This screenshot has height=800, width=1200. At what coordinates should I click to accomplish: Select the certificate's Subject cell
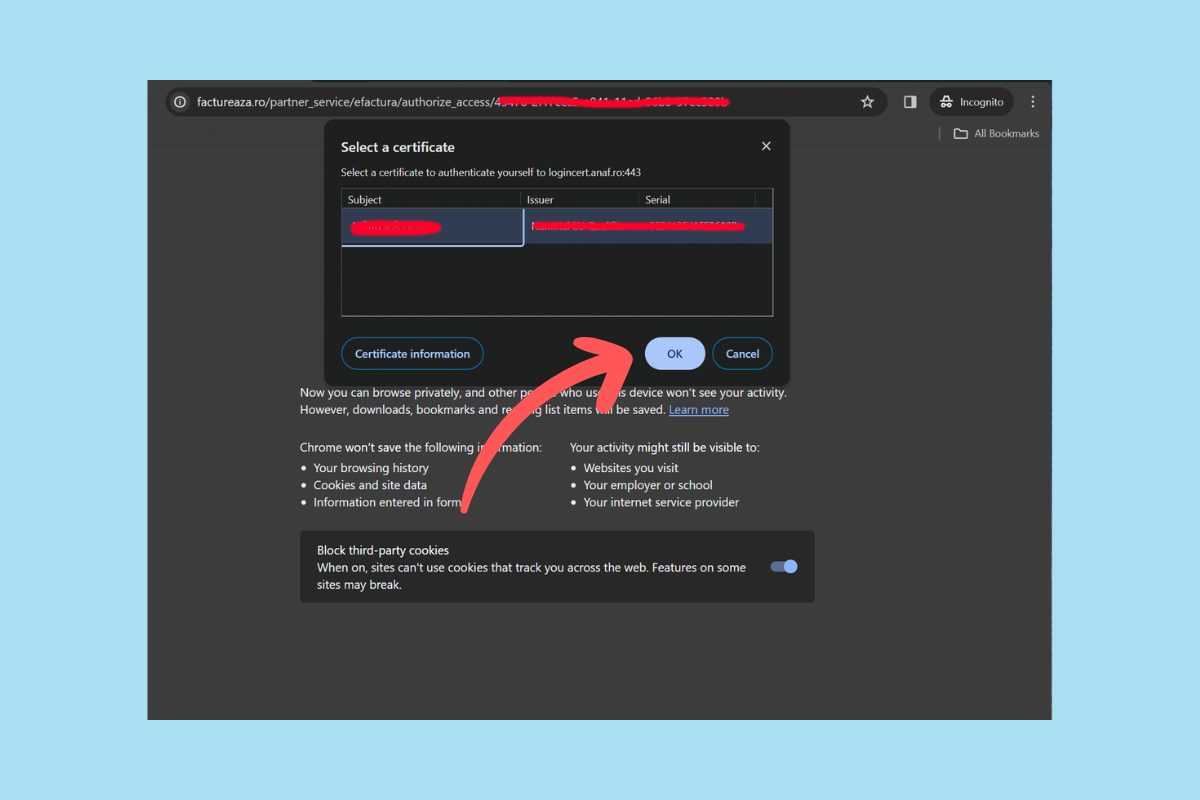pos(432,227)
